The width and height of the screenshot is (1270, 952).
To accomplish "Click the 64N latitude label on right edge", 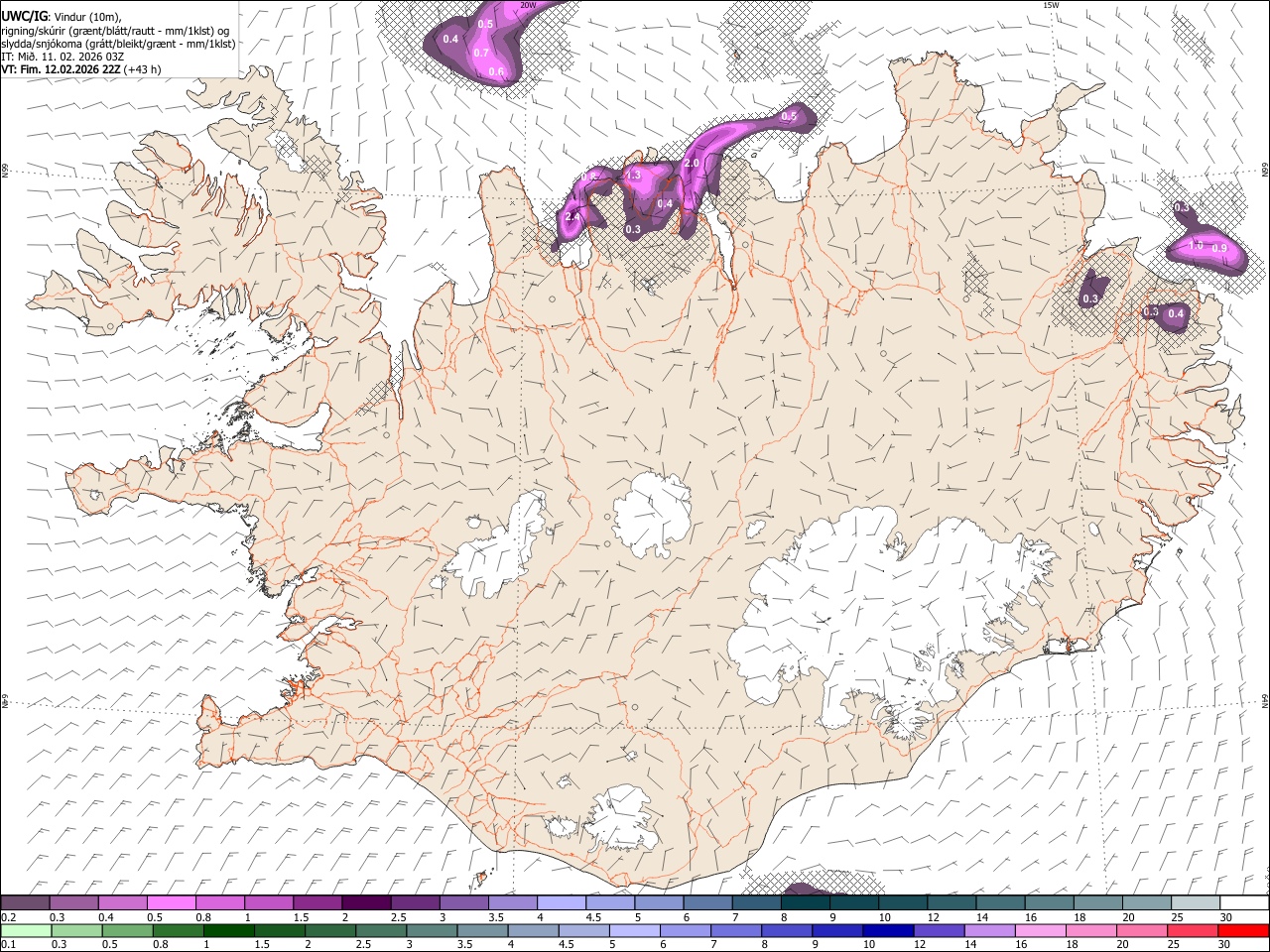I will [x=1265, y=699].
